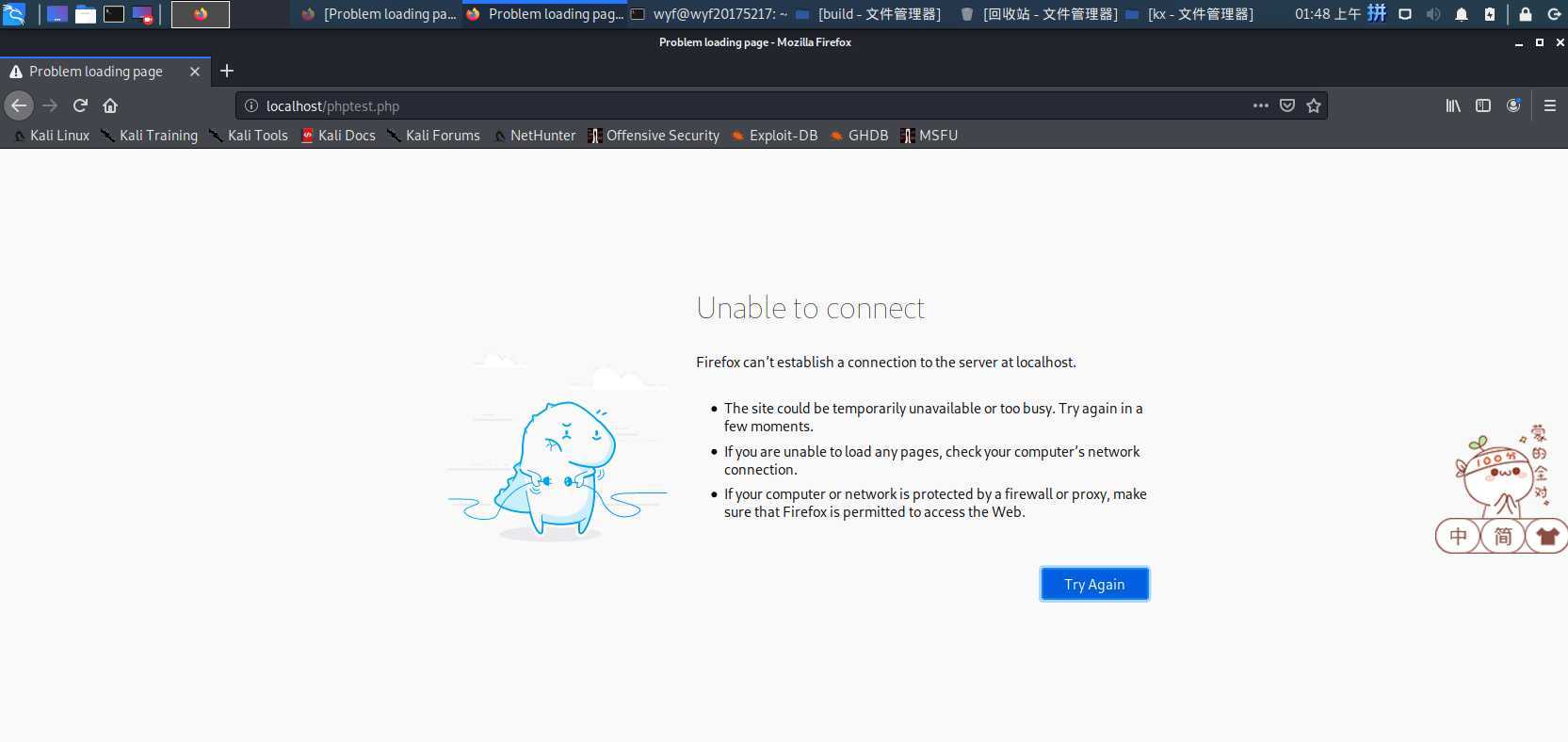Open the GHDB bookmark
This screenshot has height=742, width=1568.
[x=859, y=136]
